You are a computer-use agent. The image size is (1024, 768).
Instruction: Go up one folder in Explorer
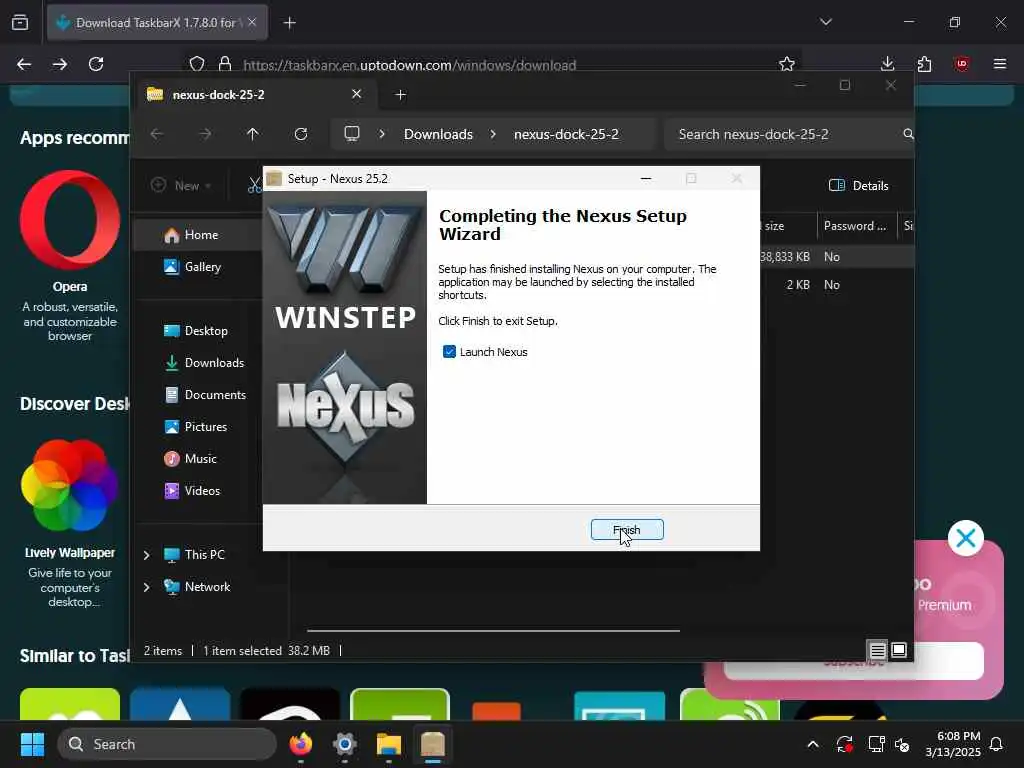253,134
